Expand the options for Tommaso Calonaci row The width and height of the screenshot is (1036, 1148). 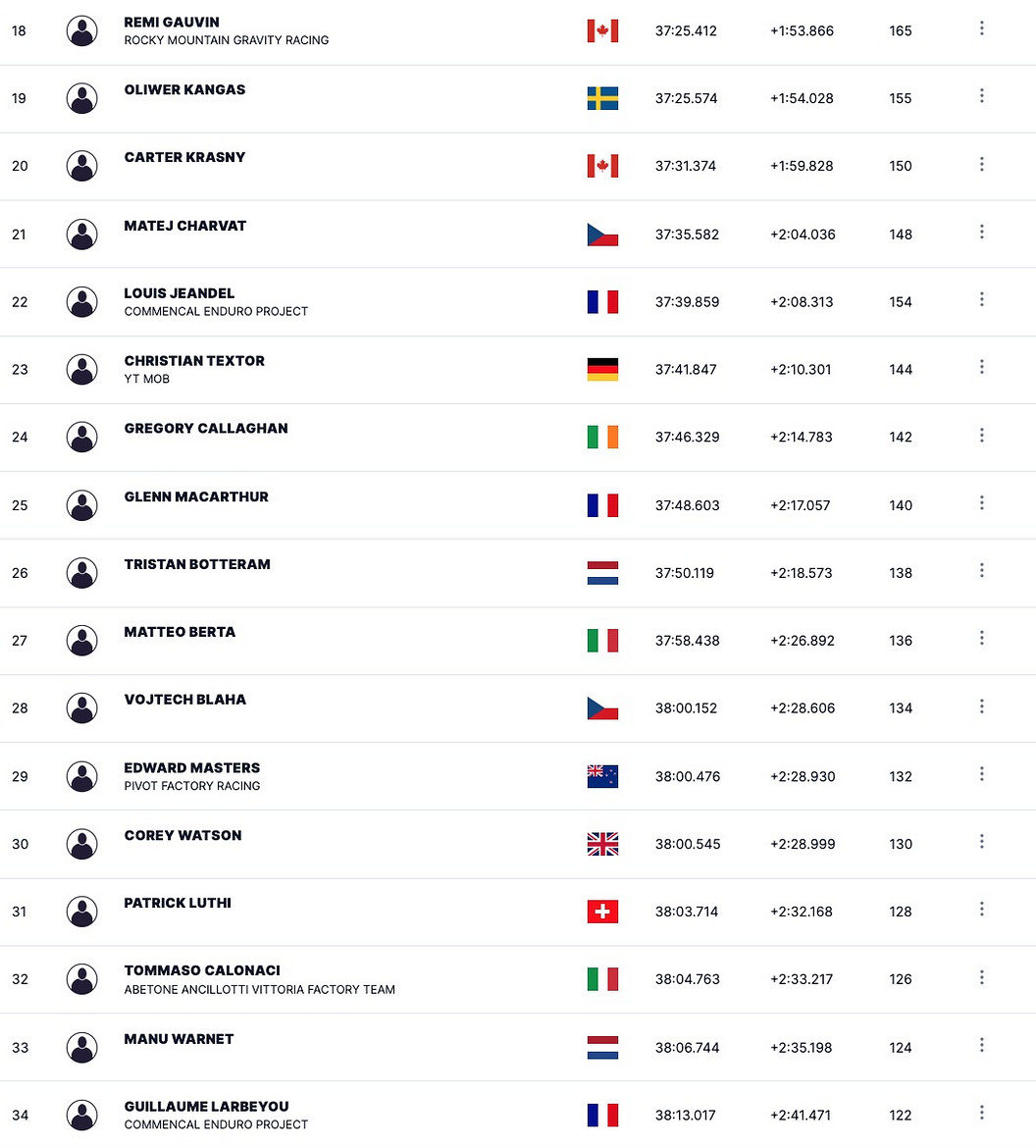[982, 977]
